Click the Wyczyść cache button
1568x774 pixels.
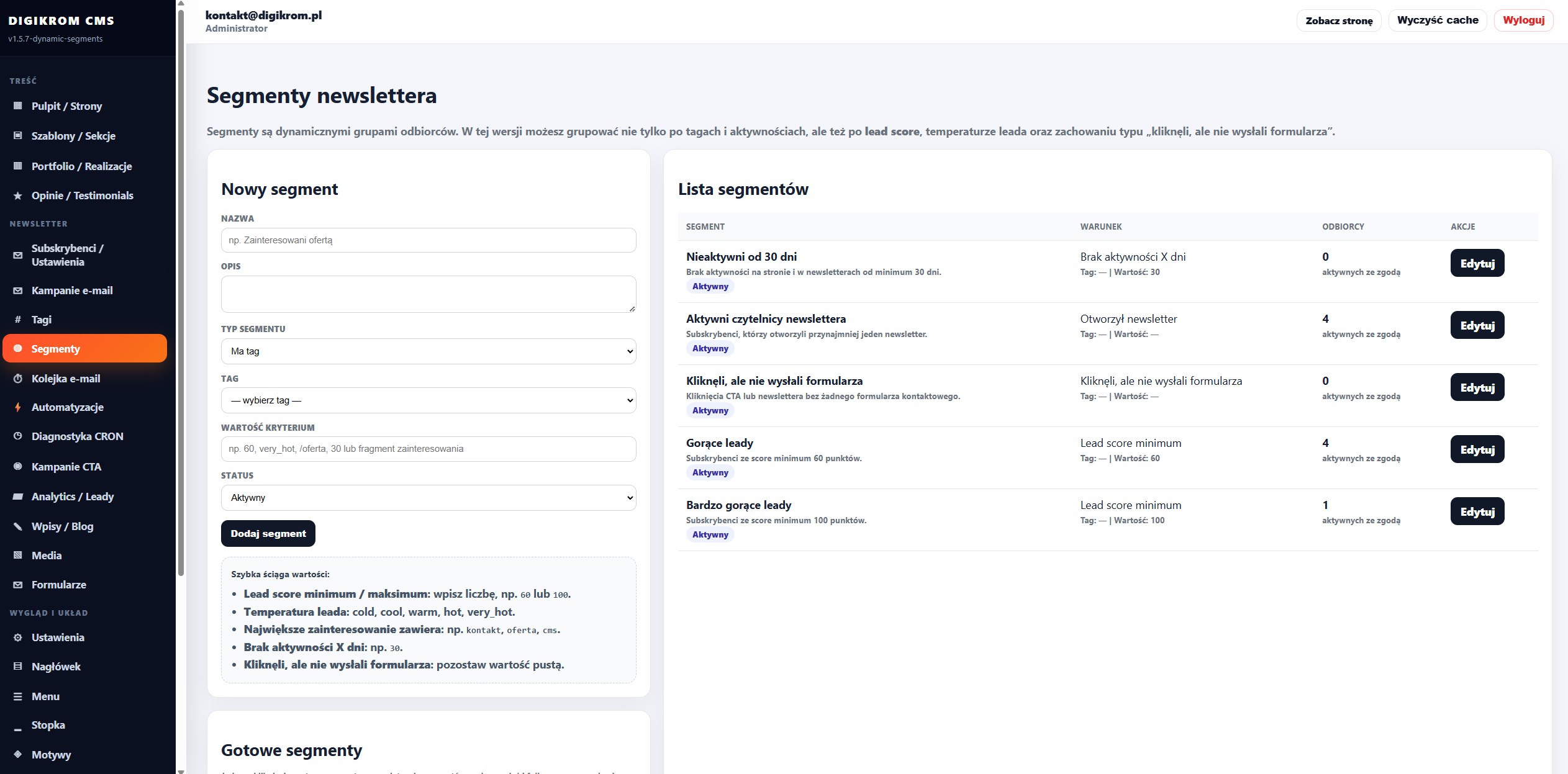1438,20
